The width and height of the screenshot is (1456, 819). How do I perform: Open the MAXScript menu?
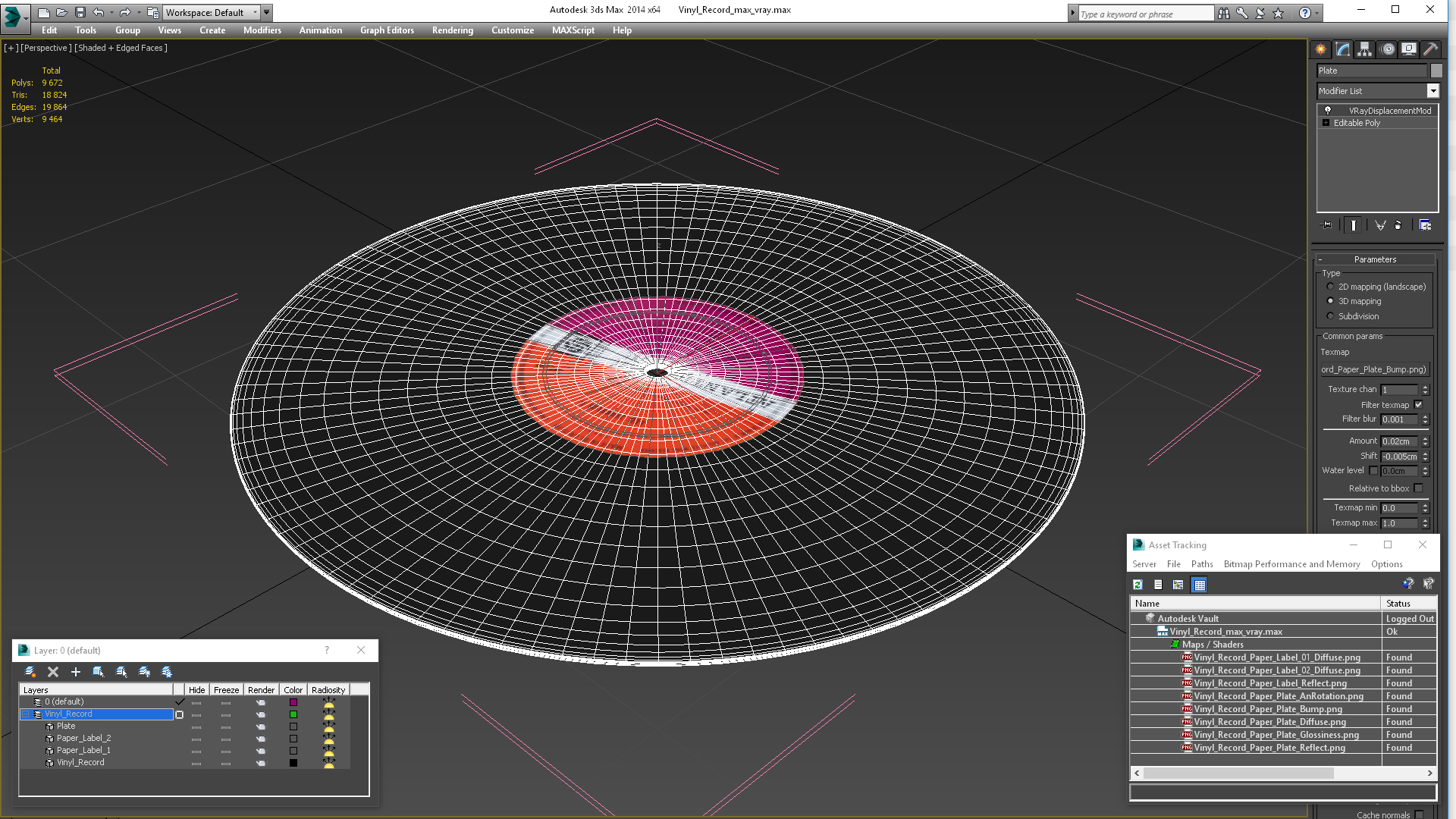pyautogui.click(x=573, y=30)
